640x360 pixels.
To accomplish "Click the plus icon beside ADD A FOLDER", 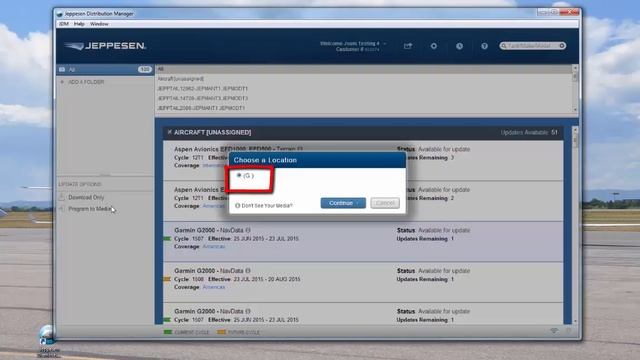I will 62,82.
